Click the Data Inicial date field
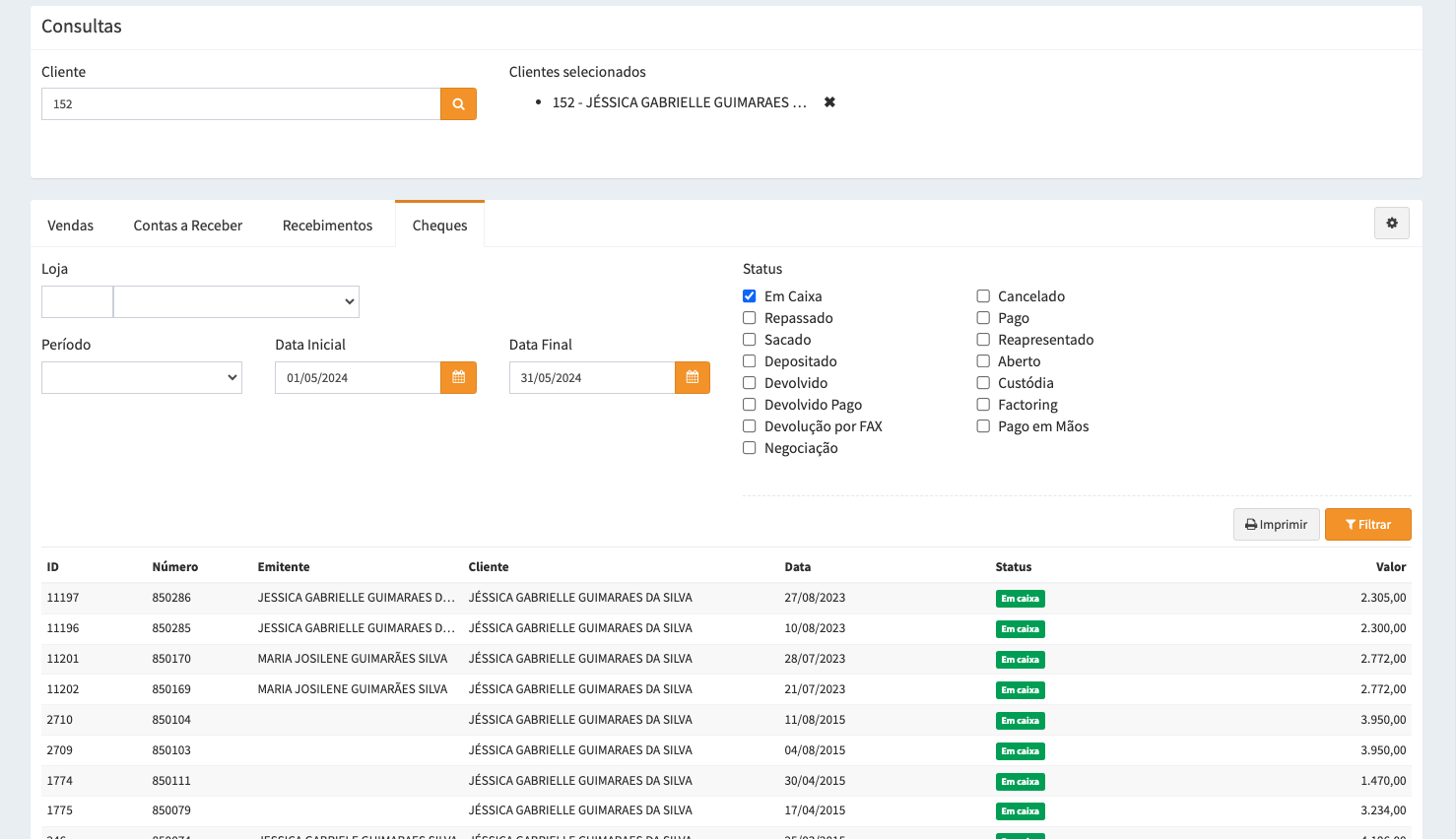1456x839 pixels. tap(358, 378)
